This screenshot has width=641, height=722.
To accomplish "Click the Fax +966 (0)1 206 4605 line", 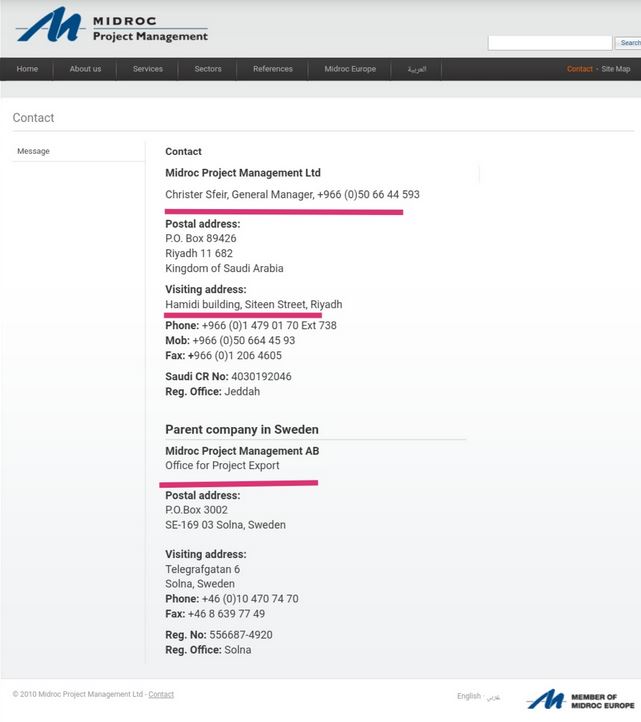I will pyautogui.click(x=223, y=355).
